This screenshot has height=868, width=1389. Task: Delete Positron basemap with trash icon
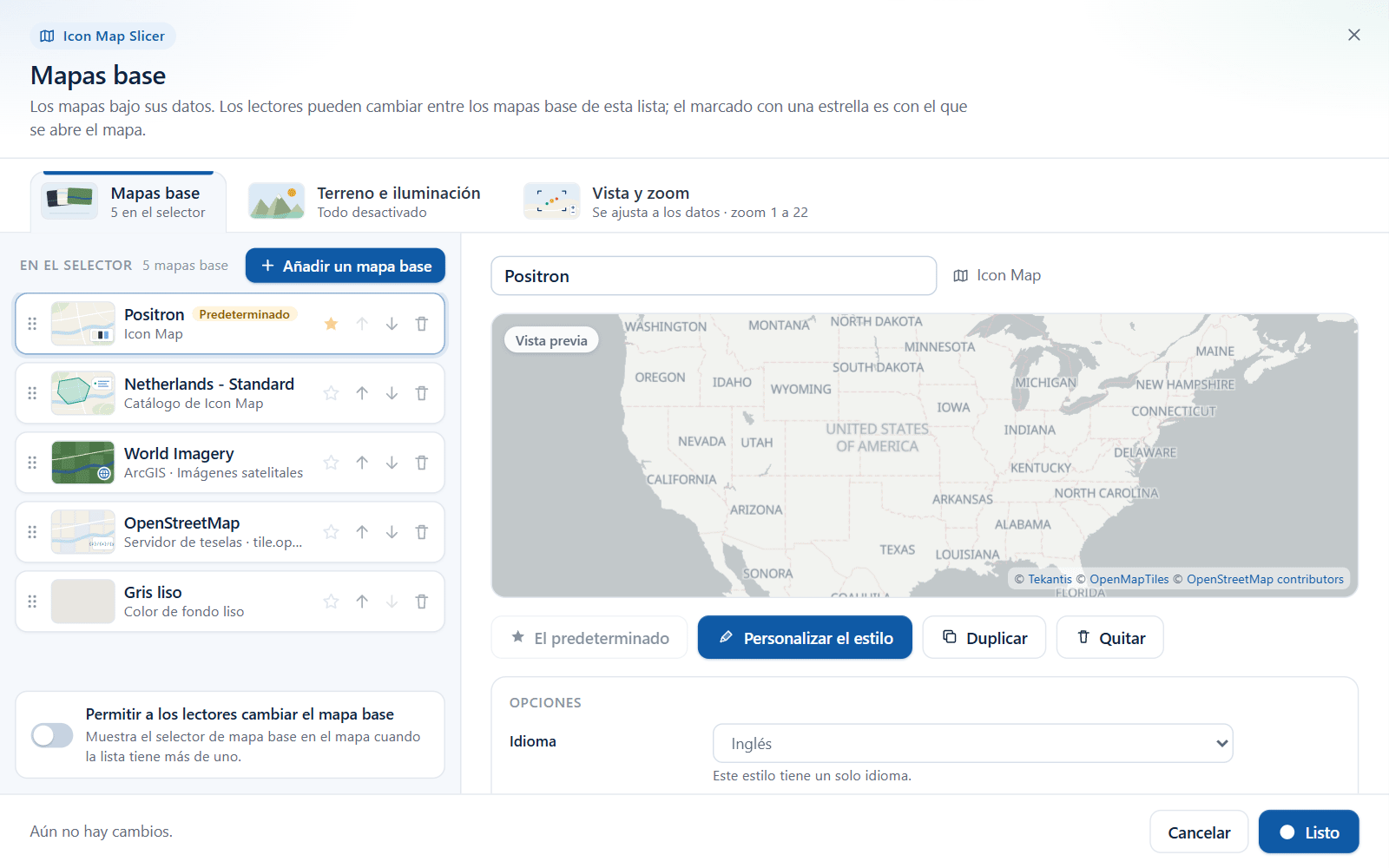(422, 324)
